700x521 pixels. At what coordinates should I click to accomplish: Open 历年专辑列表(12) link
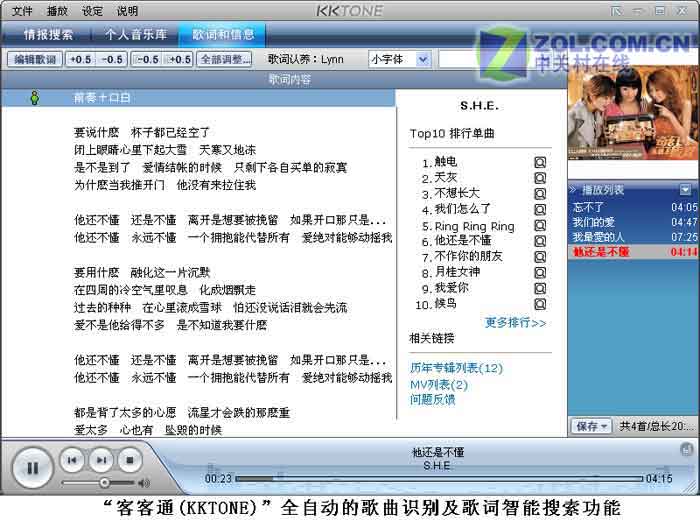[x=456, y=368]
